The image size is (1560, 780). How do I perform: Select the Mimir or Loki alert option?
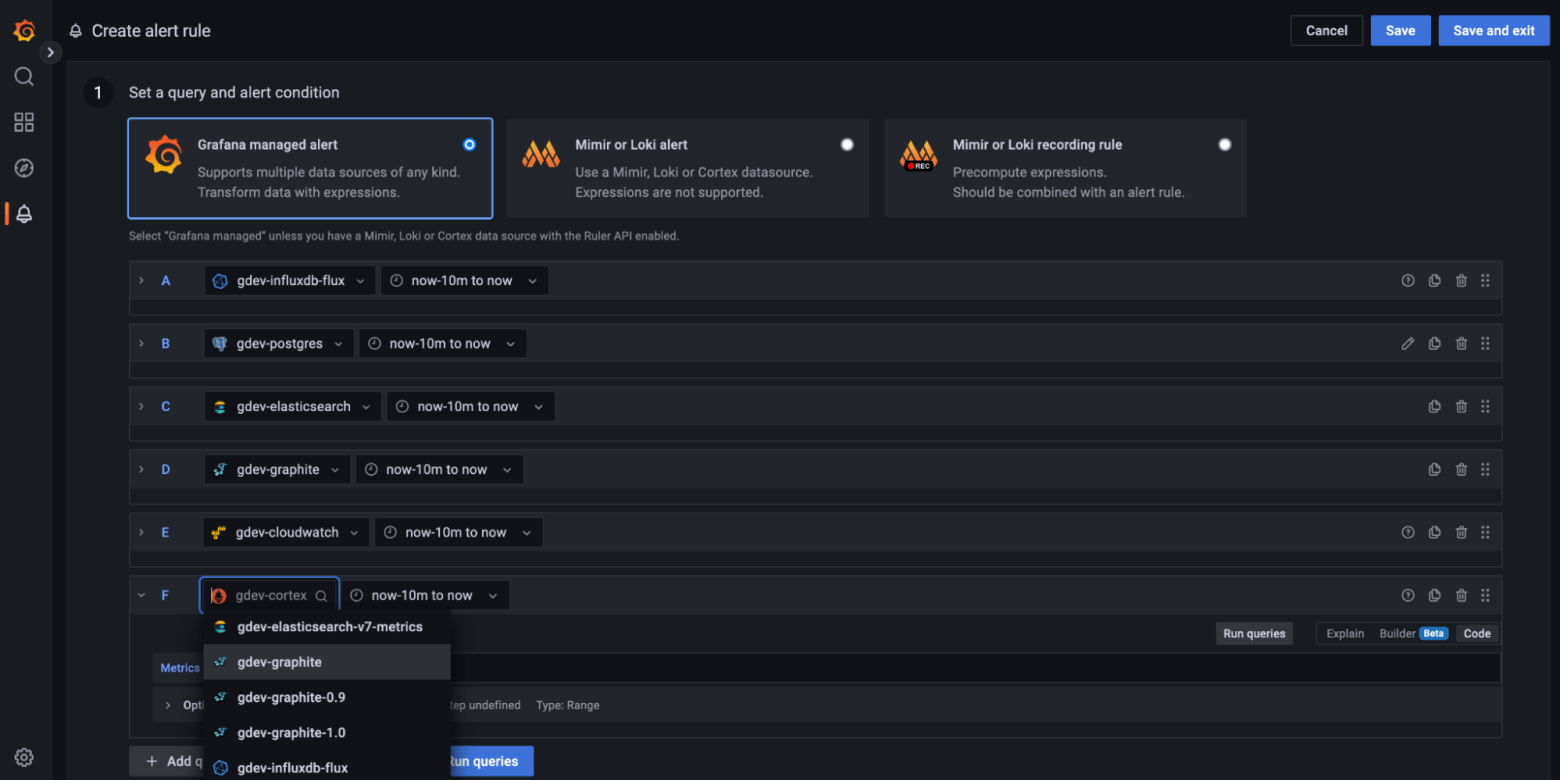pyautogui.click(x=847, y=144)
